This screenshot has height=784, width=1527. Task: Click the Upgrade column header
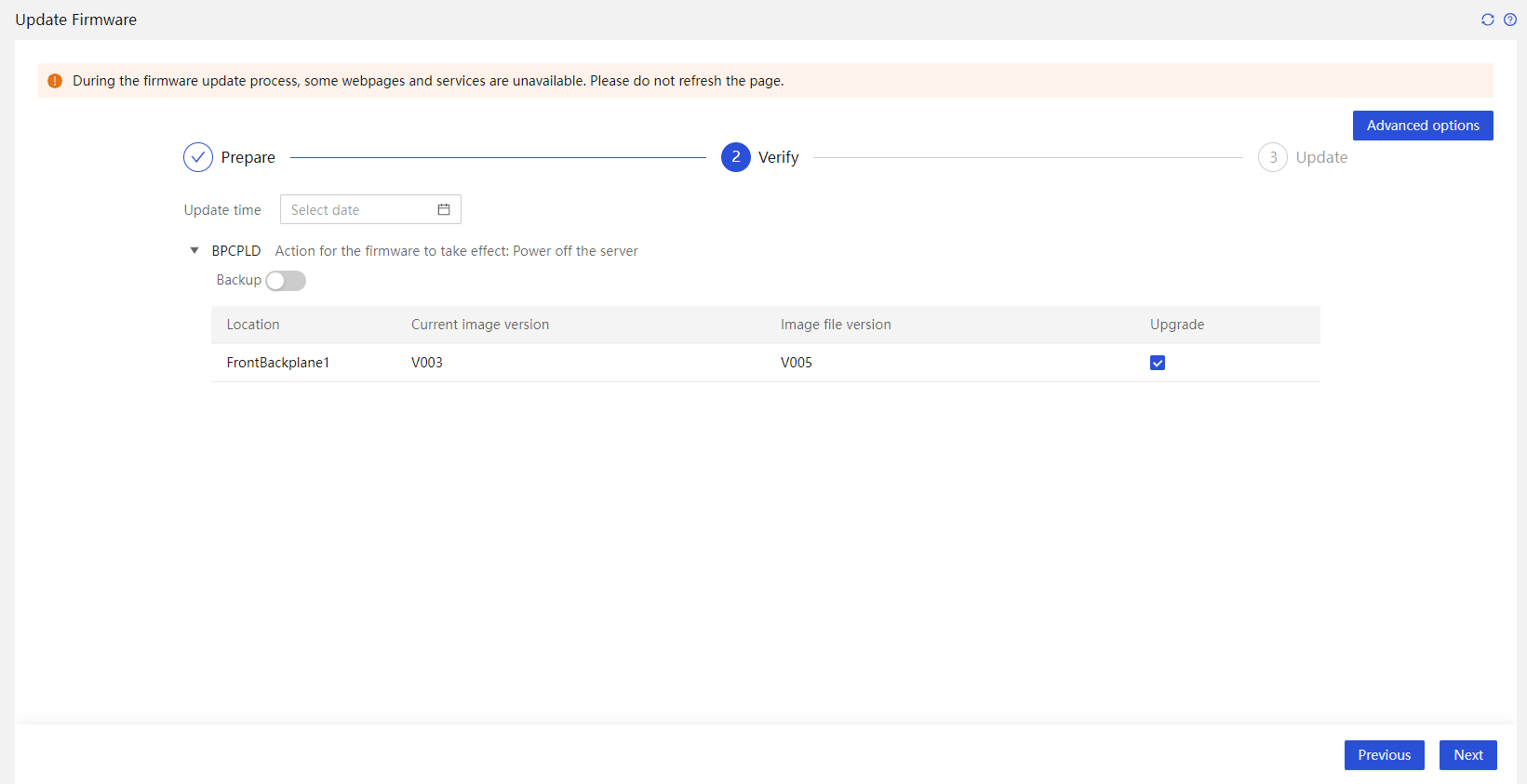(1177, 325)
